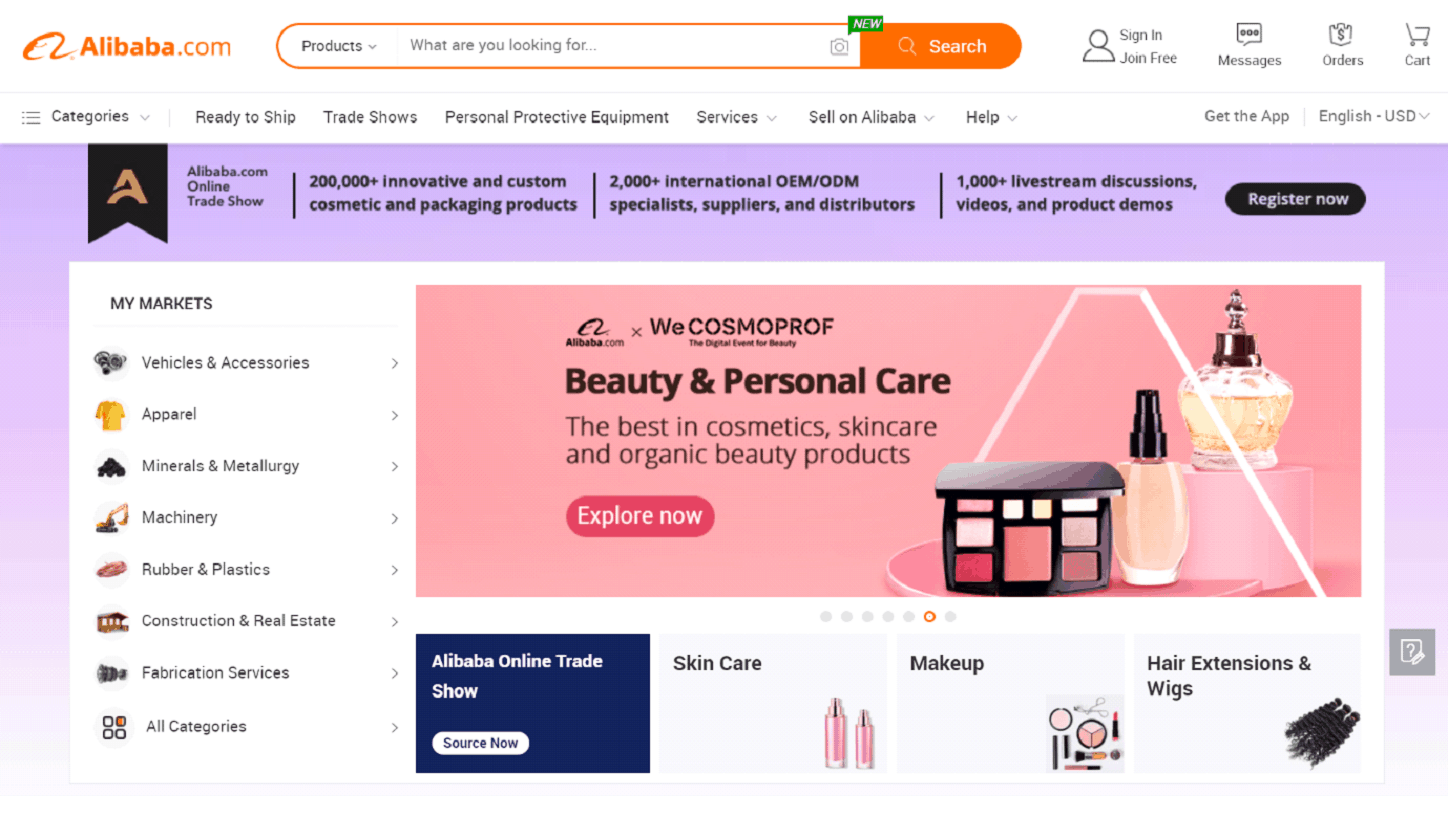Expand the Rubber & Plastics chevron arrow

click(395, 570)
